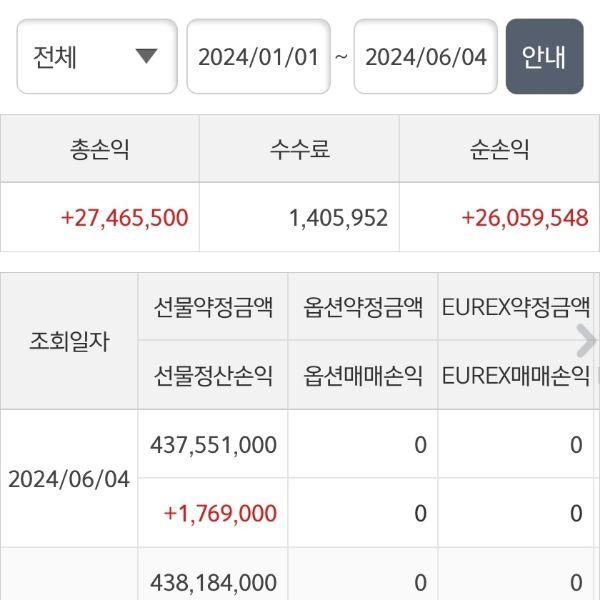Viewport: 600px width, 600px height.
Task: Select the 수수료 column header
Action: pos(299,150)
